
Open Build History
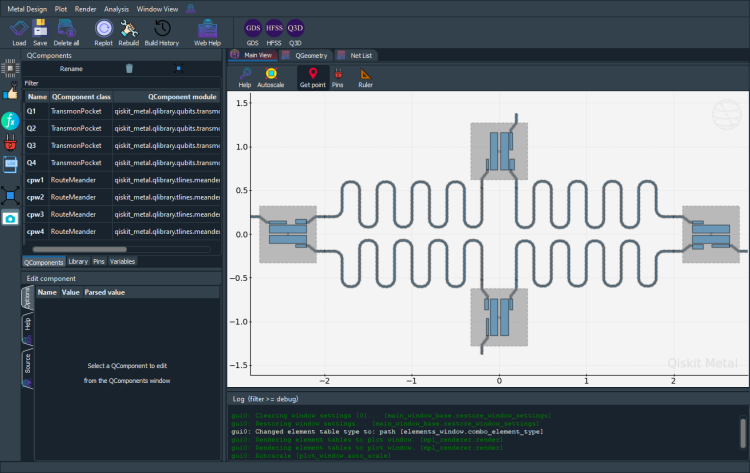pos(162,33)
